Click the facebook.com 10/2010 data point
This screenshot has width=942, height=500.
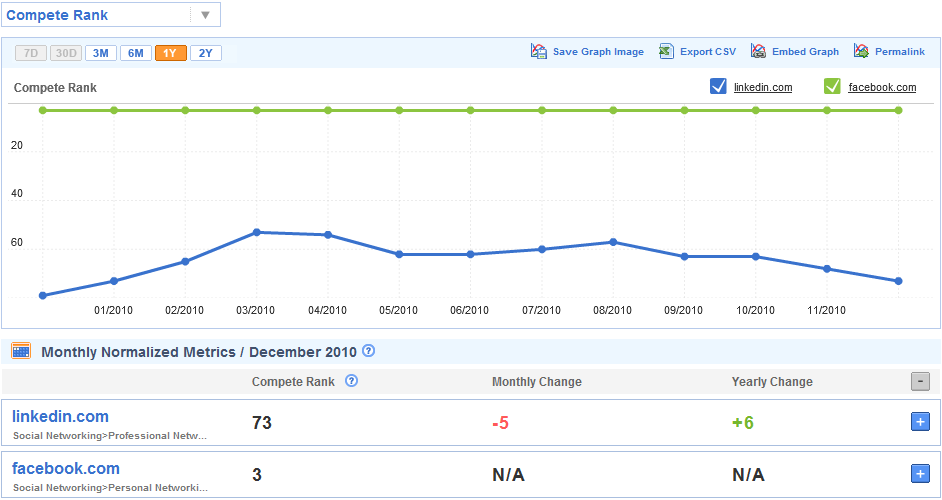[756, 110]
